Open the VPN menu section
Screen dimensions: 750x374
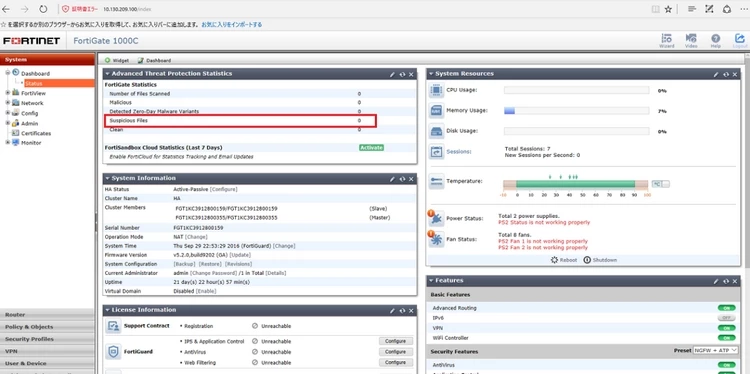47,351
